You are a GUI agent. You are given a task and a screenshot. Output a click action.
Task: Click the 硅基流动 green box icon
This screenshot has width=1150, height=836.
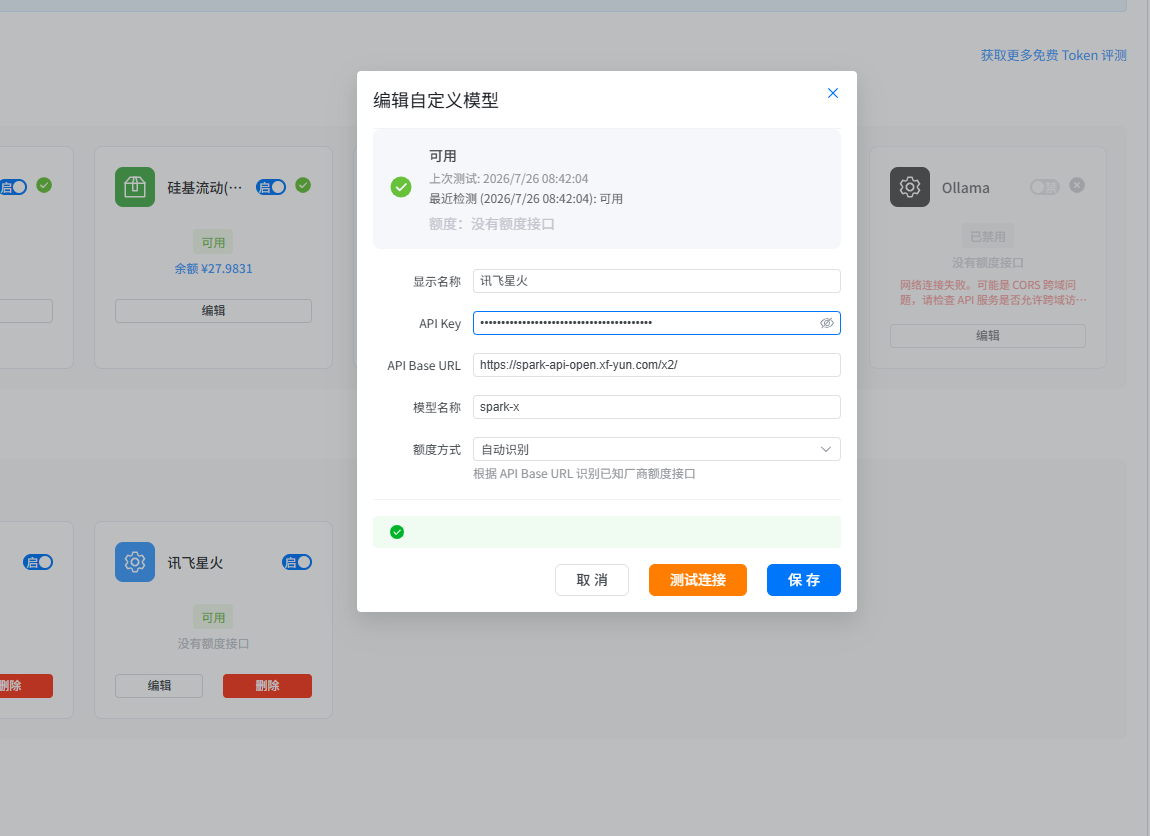135,187
